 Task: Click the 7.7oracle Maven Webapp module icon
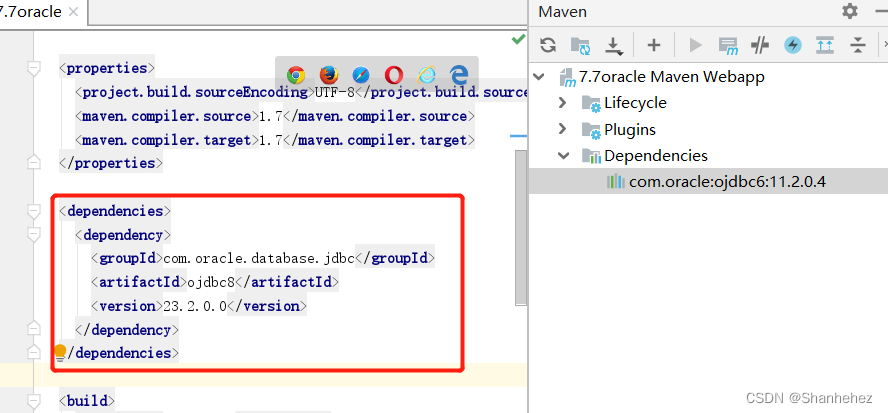click(x=567, y=77)
